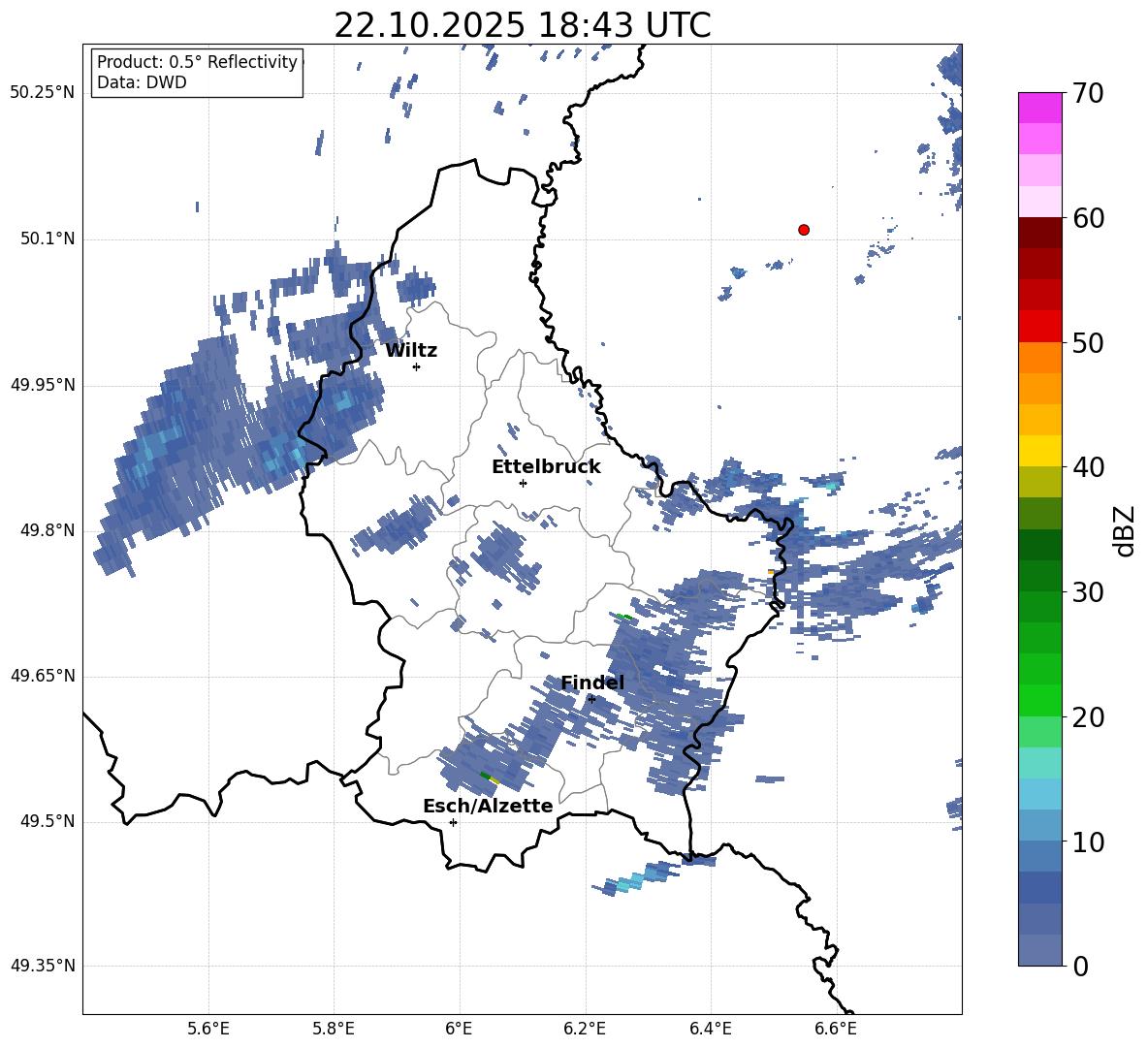Click the 5.8°E longitude label

click(x=334, y=1030)
